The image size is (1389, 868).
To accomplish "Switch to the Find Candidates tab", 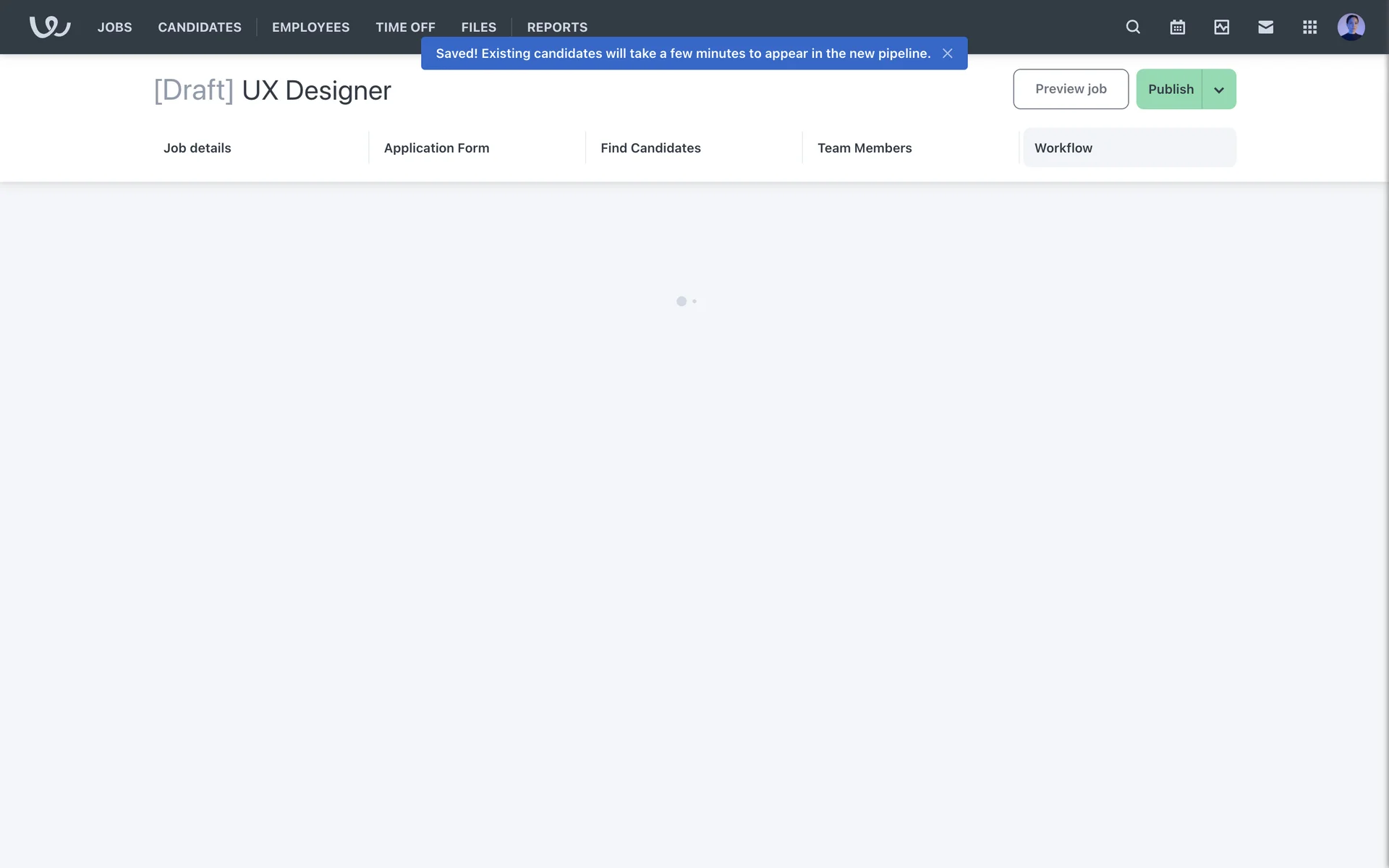I will click(x=650, y=148).
